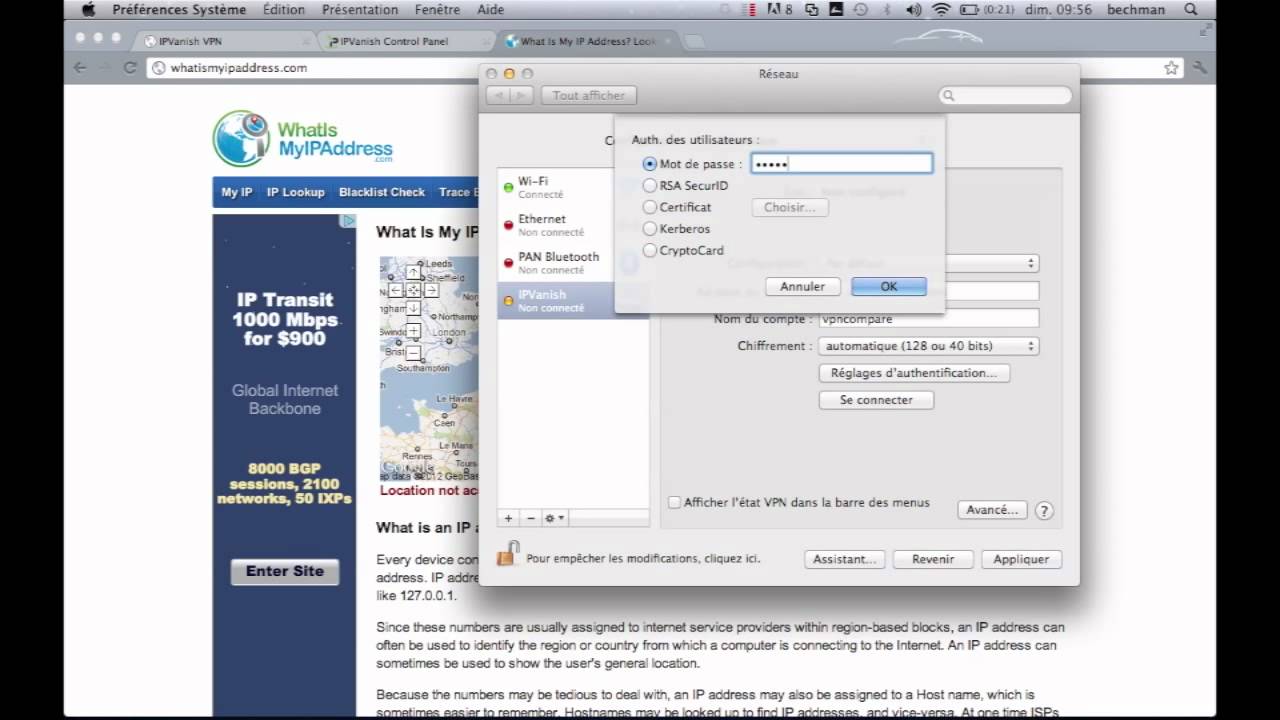Click the password input field
This screenshot has width=1280, height=720.
tap(842, 164)
